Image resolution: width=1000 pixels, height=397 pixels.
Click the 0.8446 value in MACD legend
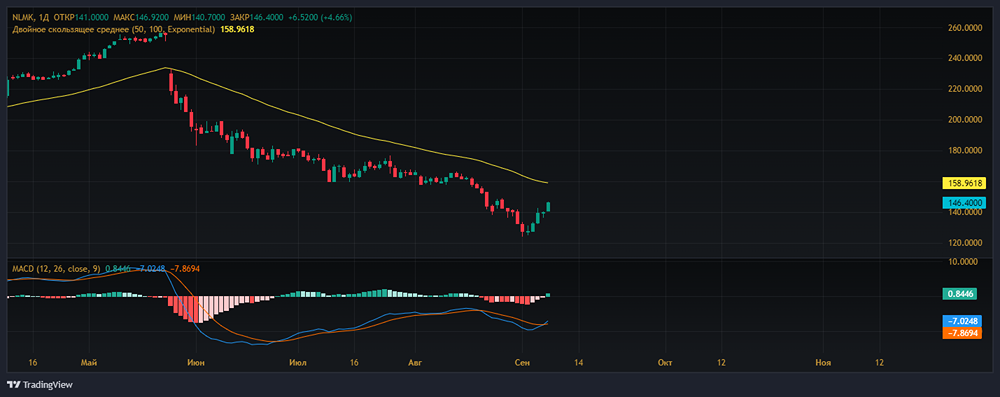pos(117,269)
